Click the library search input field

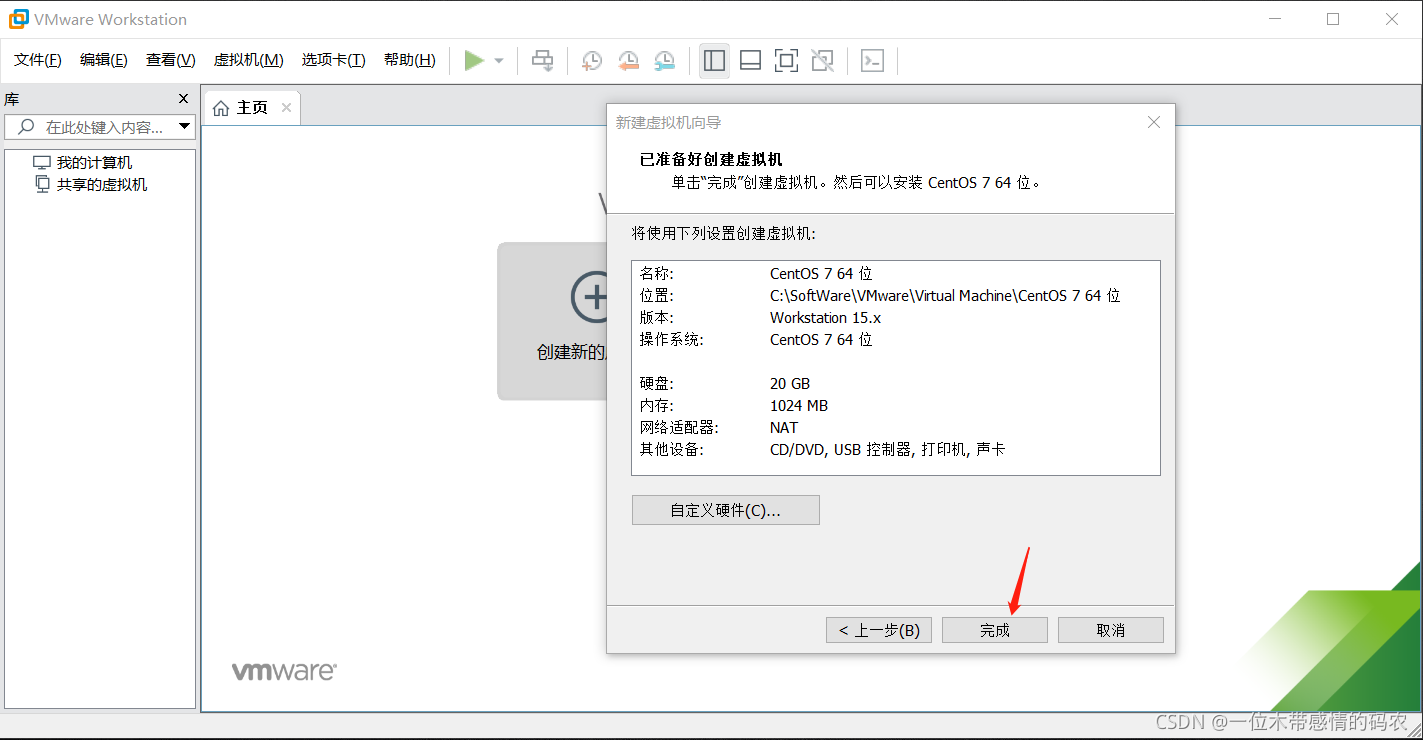100,127
